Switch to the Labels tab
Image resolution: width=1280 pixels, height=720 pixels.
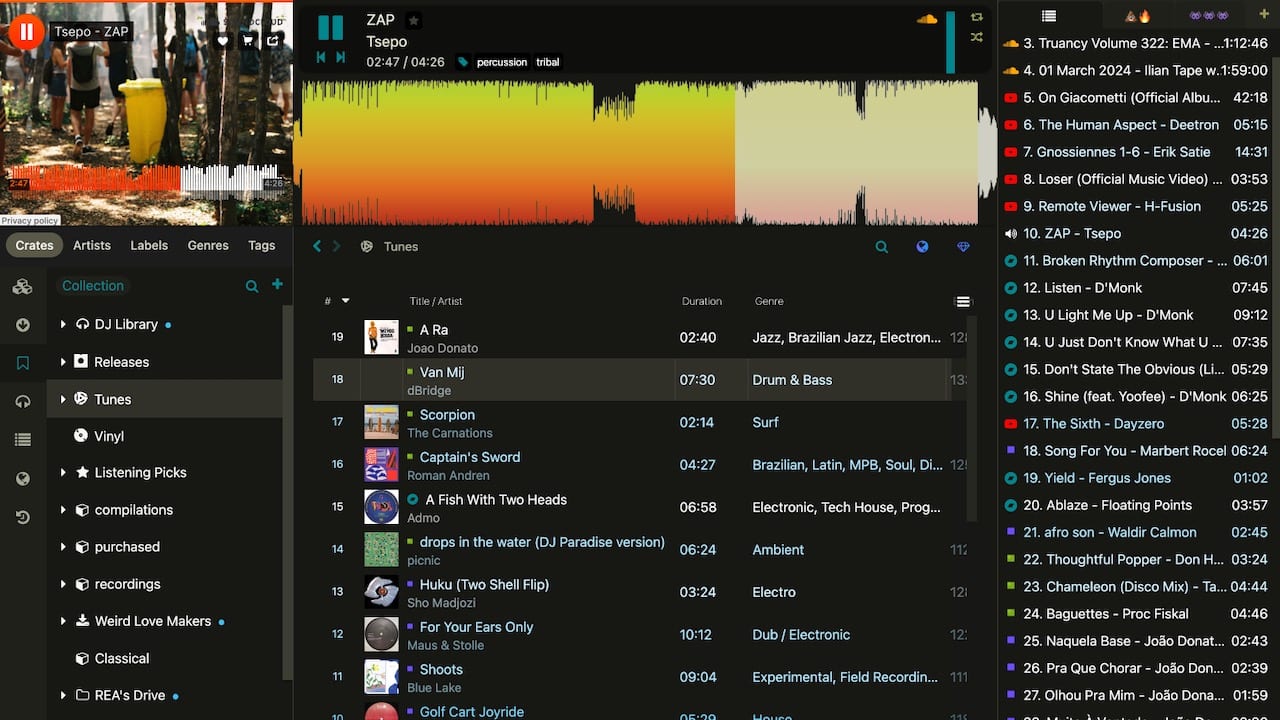149,245
